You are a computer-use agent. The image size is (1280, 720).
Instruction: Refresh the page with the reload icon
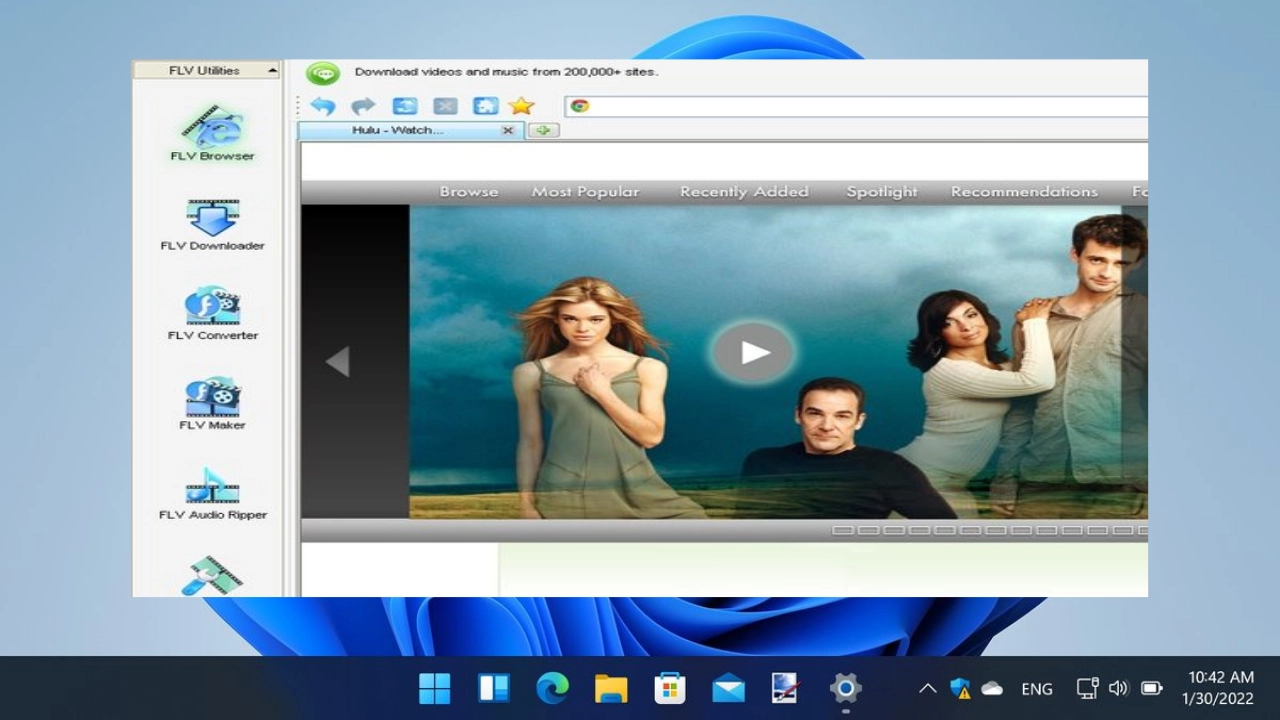[x=404, y=106]
